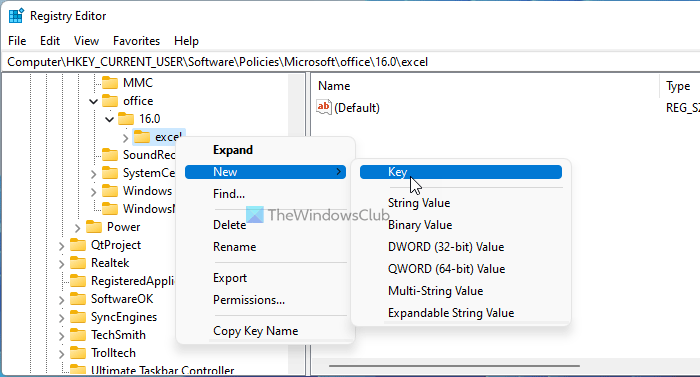
Task: Select the MMC key label
Action: click(138, 83)
